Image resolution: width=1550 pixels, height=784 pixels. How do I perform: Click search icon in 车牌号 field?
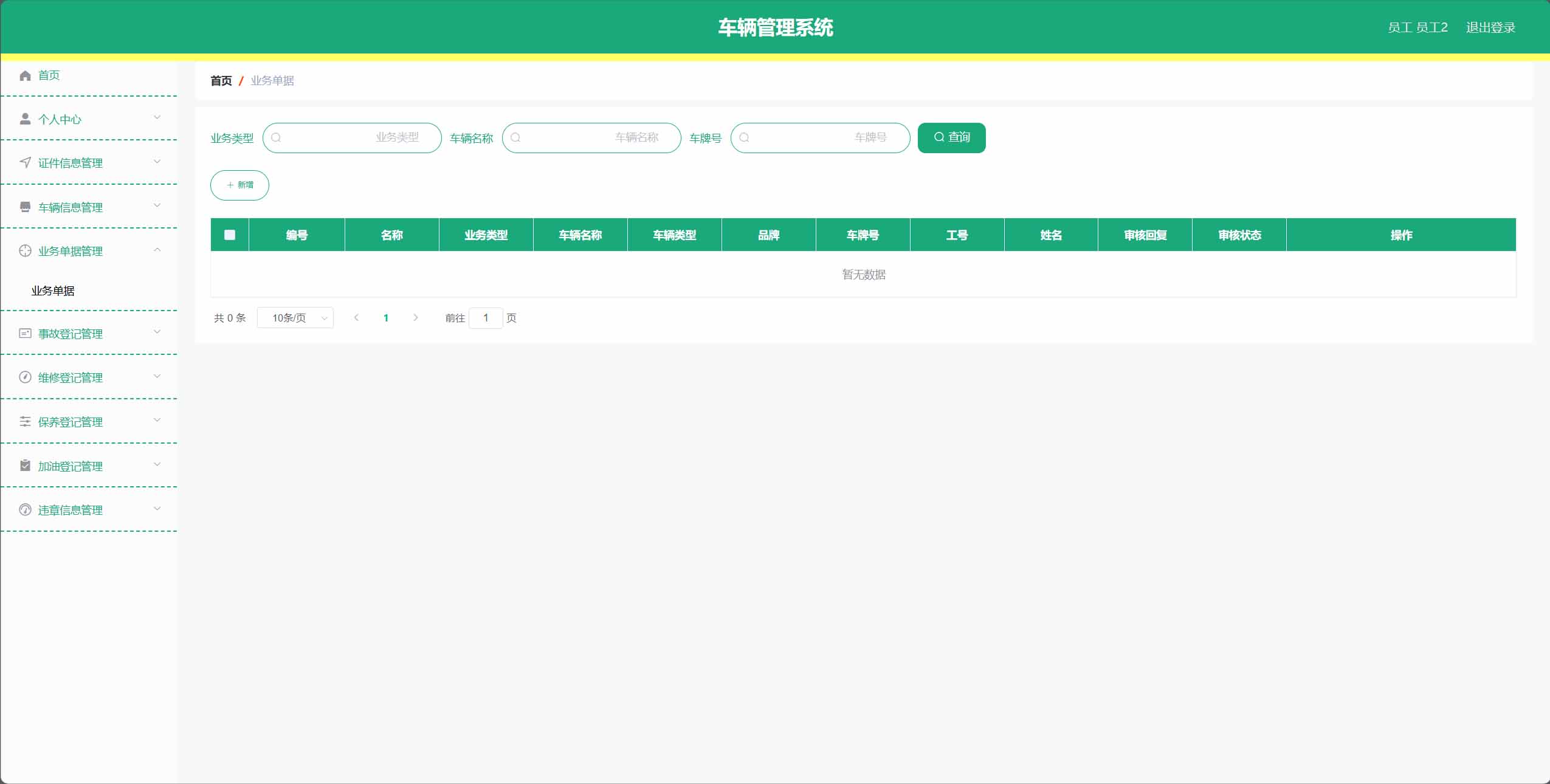coord(744,137)
